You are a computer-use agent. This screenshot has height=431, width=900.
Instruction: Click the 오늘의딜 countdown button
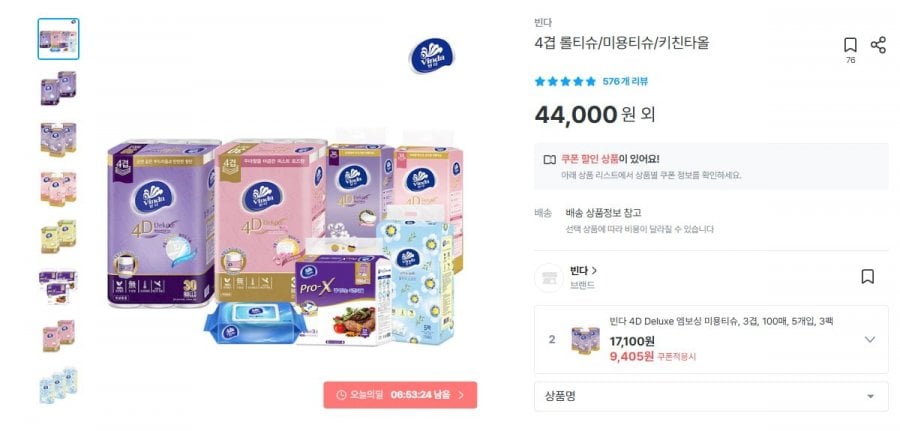coord(400,395)
